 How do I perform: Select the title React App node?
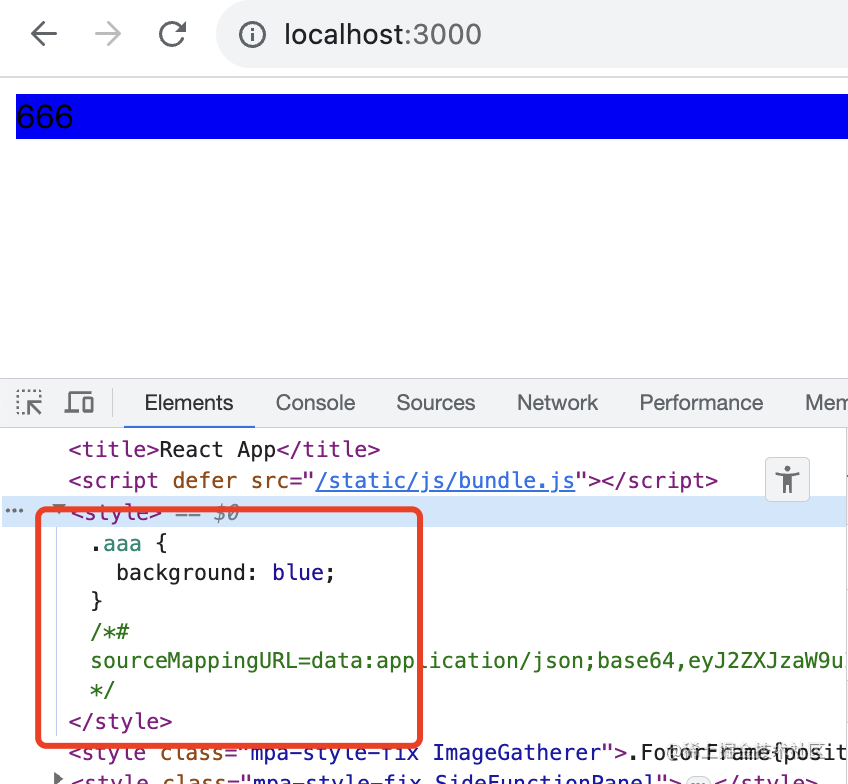[x=224, y=449]
